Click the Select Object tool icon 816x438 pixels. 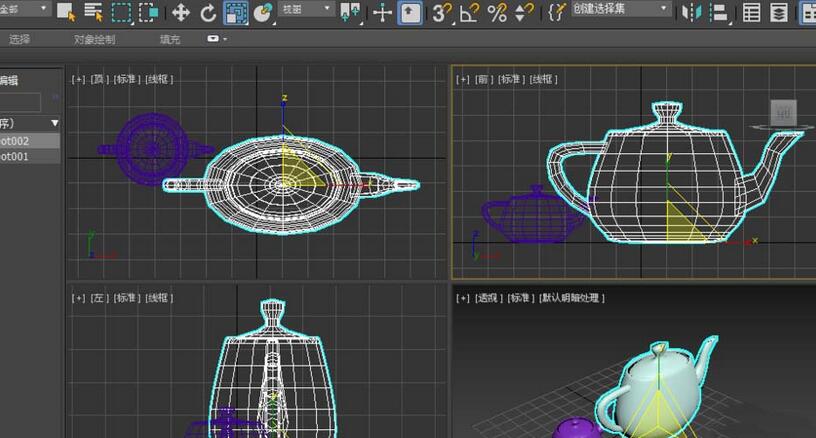(66, 12)
